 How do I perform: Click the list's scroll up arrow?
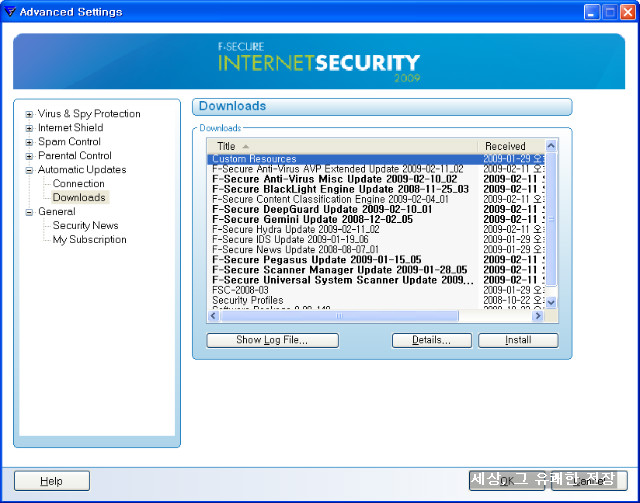pyautogui.click(x=551, y=145)
